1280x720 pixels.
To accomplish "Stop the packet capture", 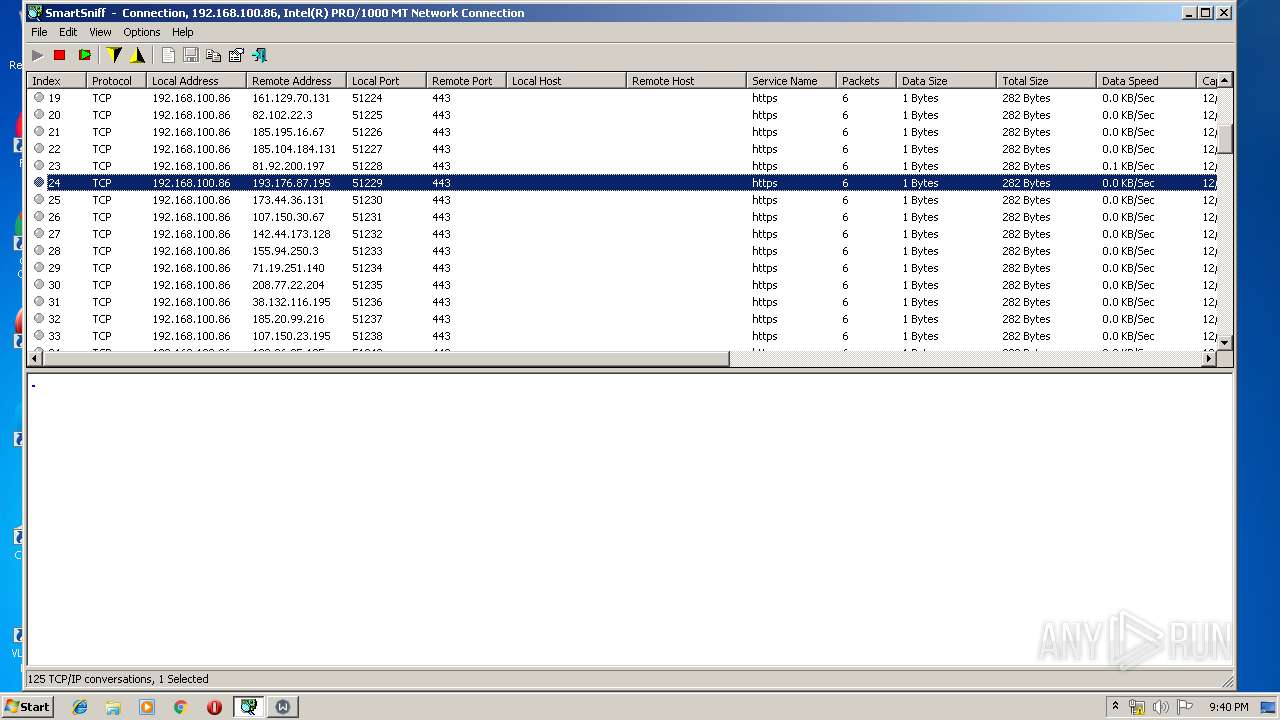I will point(60,55).
